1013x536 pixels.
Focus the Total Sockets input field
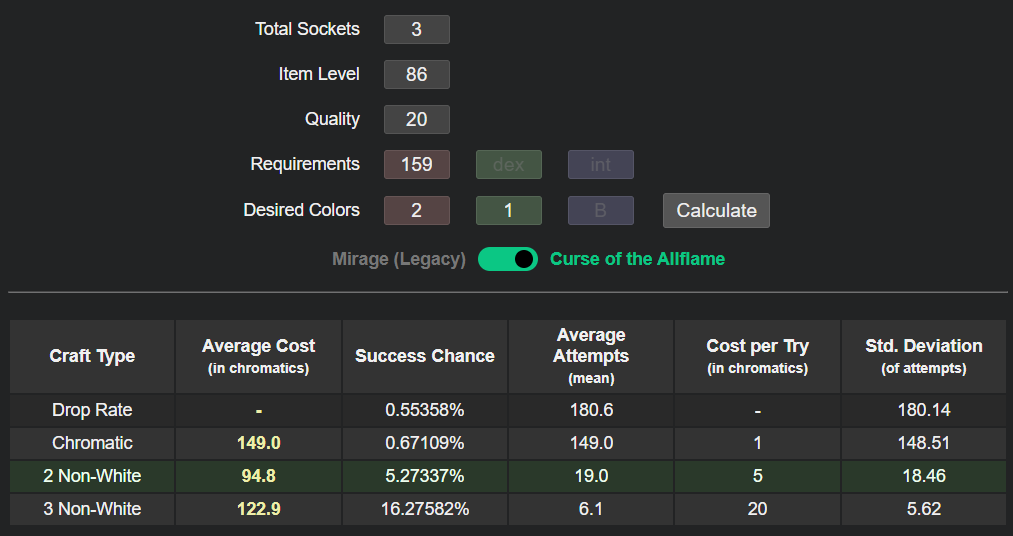417,29
